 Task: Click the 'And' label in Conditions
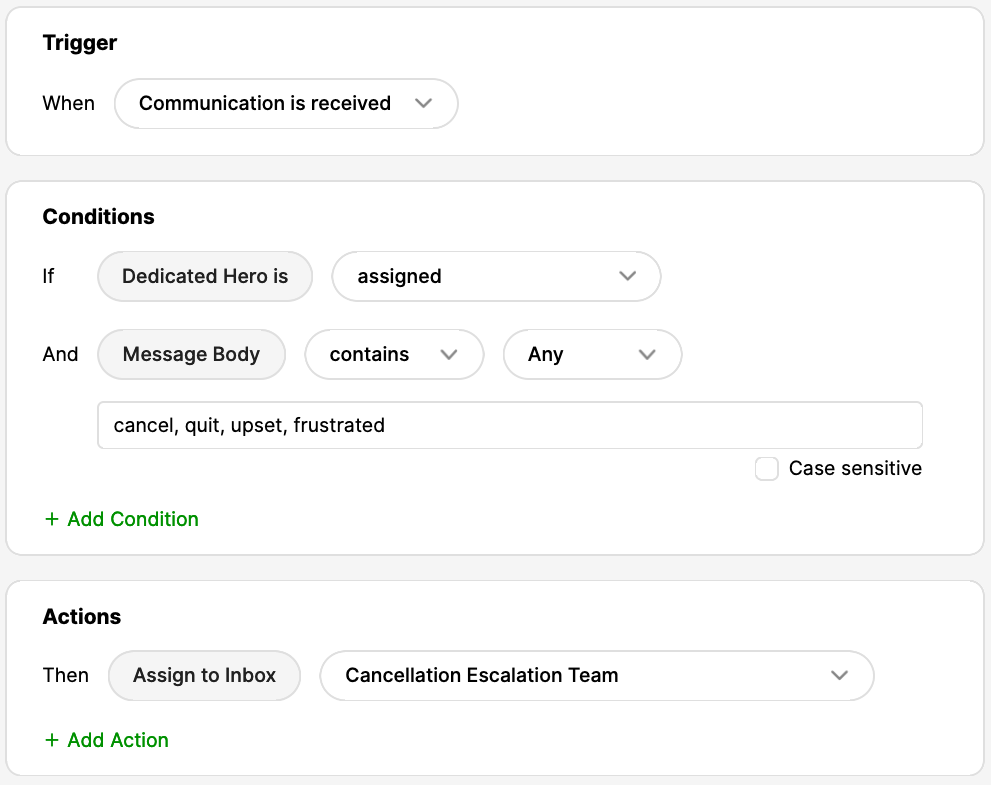(x=60, y=355)
